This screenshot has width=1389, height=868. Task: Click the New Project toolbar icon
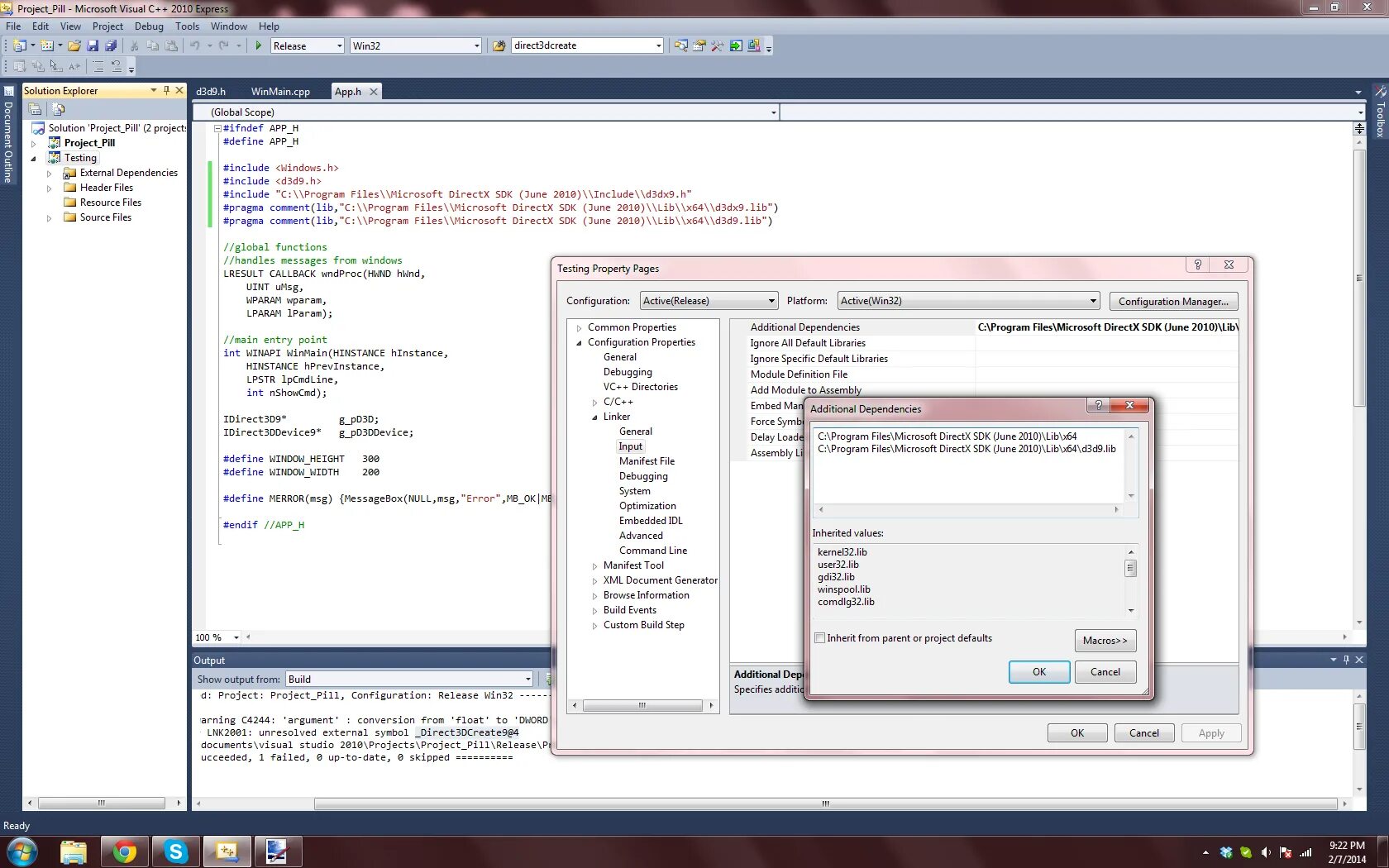pos(20,45)
